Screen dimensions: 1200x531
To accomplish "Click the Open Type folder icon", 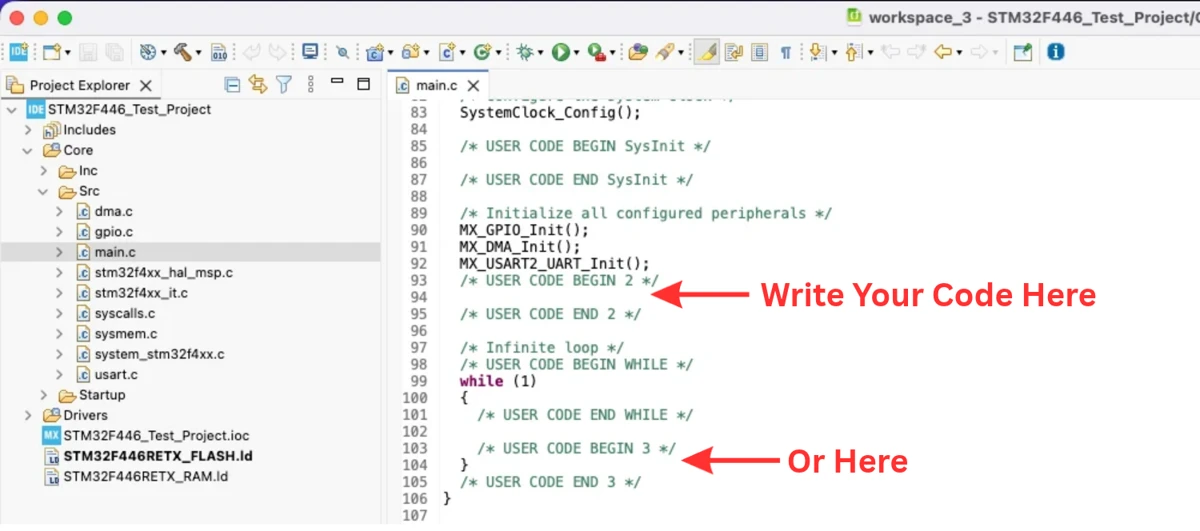I will [638, 52].
